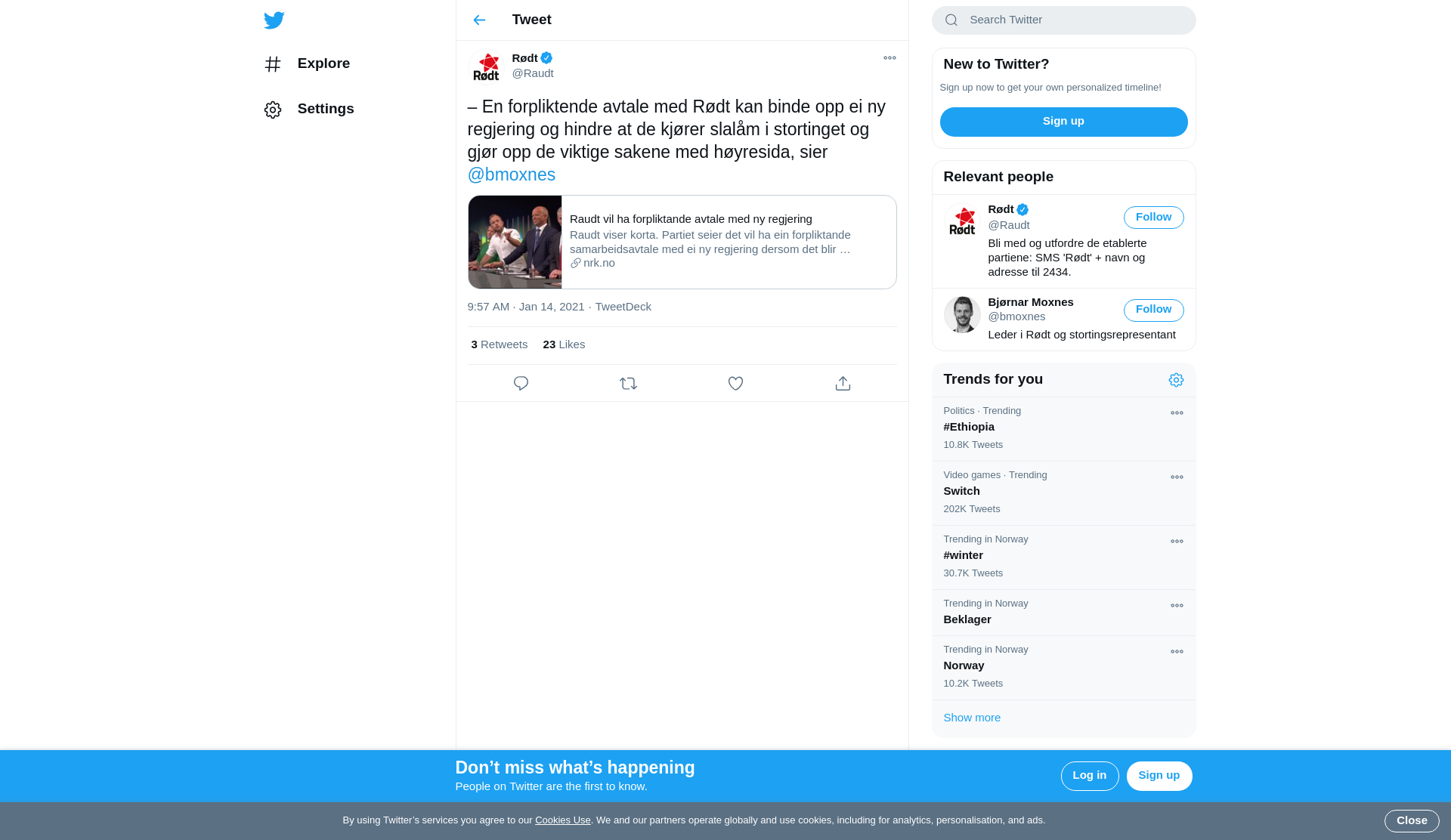
Task: Click the Rødt avatar on tweet
Action: (486, 66)
